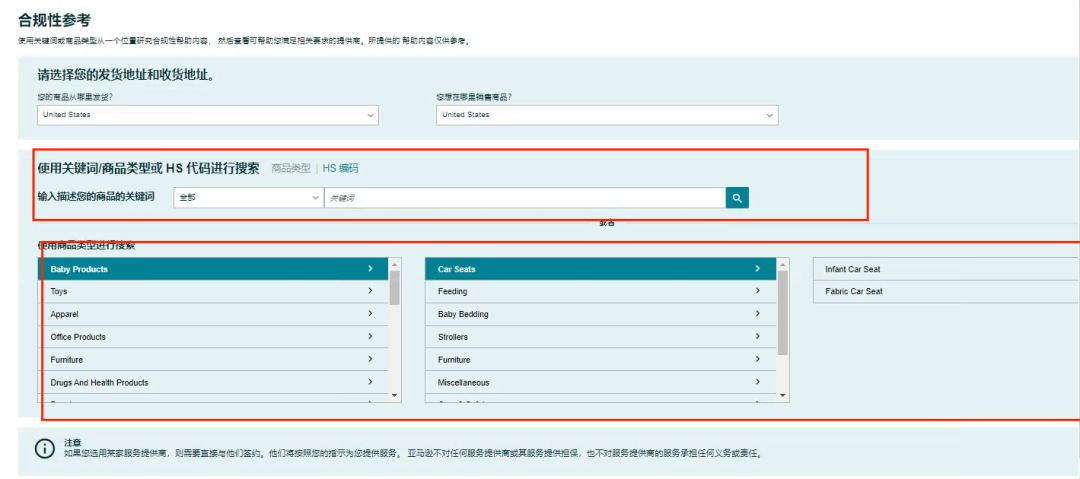The image size is (1080, 479).
Task: Click the teal search magnifier button
Action: (x=737, y=198)
